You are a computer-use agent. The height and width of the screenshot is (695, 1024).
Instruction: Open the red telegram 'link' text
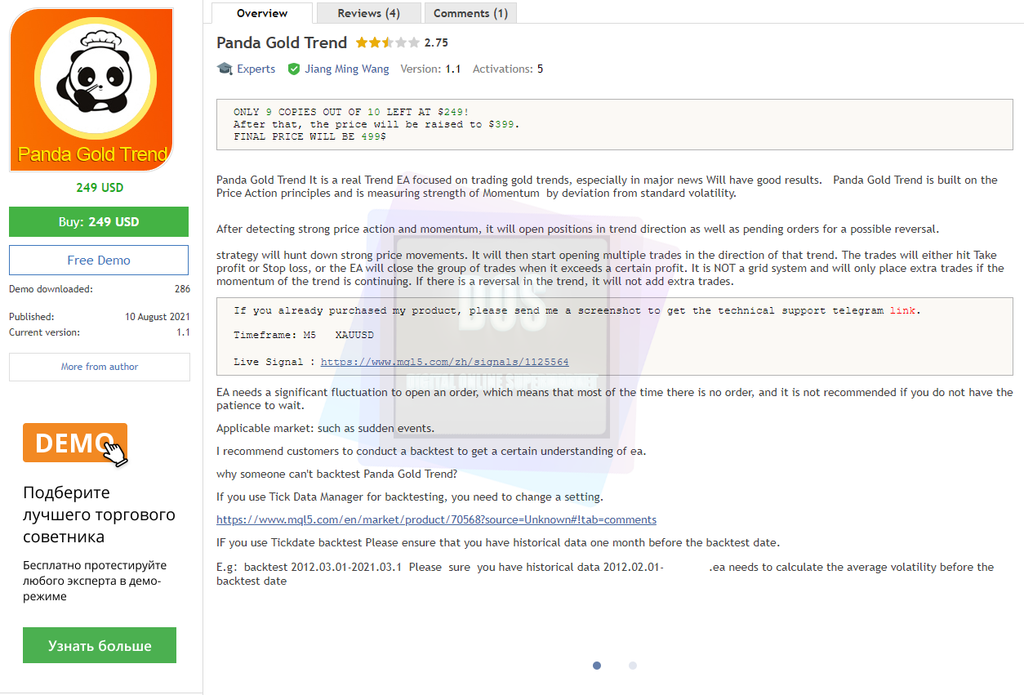[x=903, y=311]
